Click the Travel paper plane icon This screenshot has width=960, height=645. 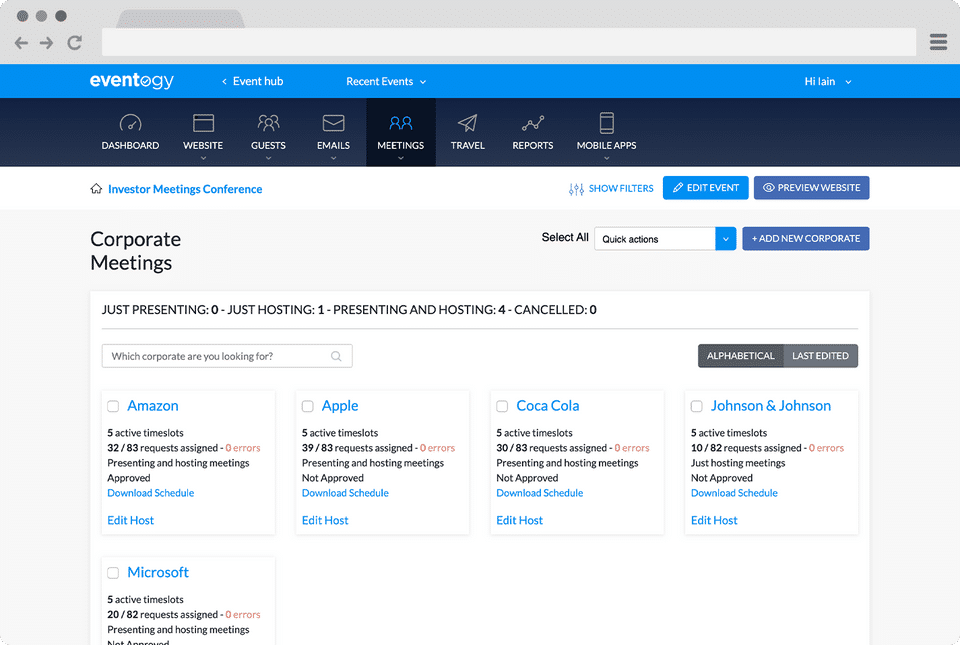(x=468, y=123)
